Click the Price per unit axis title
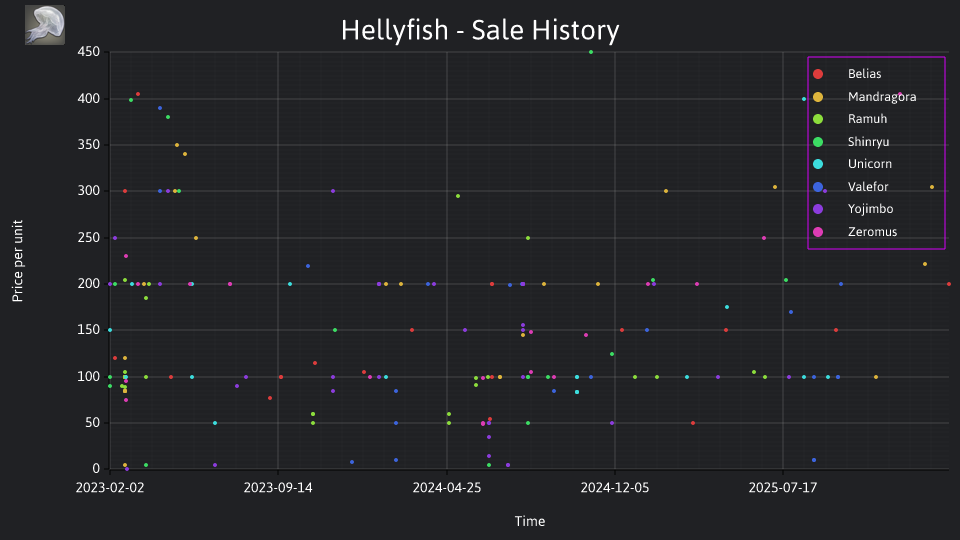 pos(18,261)
